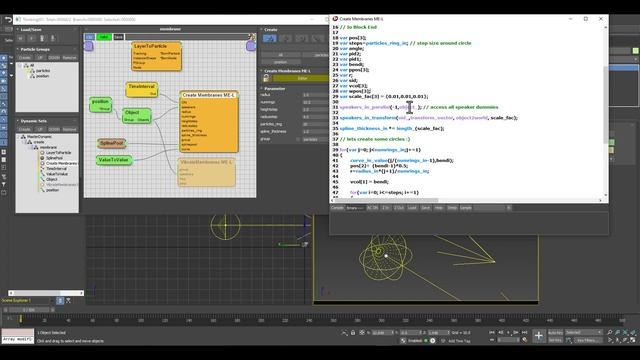Click the funnel filter icon in the left toolbar
The image size is (640, 360).
tap(4, 184)
